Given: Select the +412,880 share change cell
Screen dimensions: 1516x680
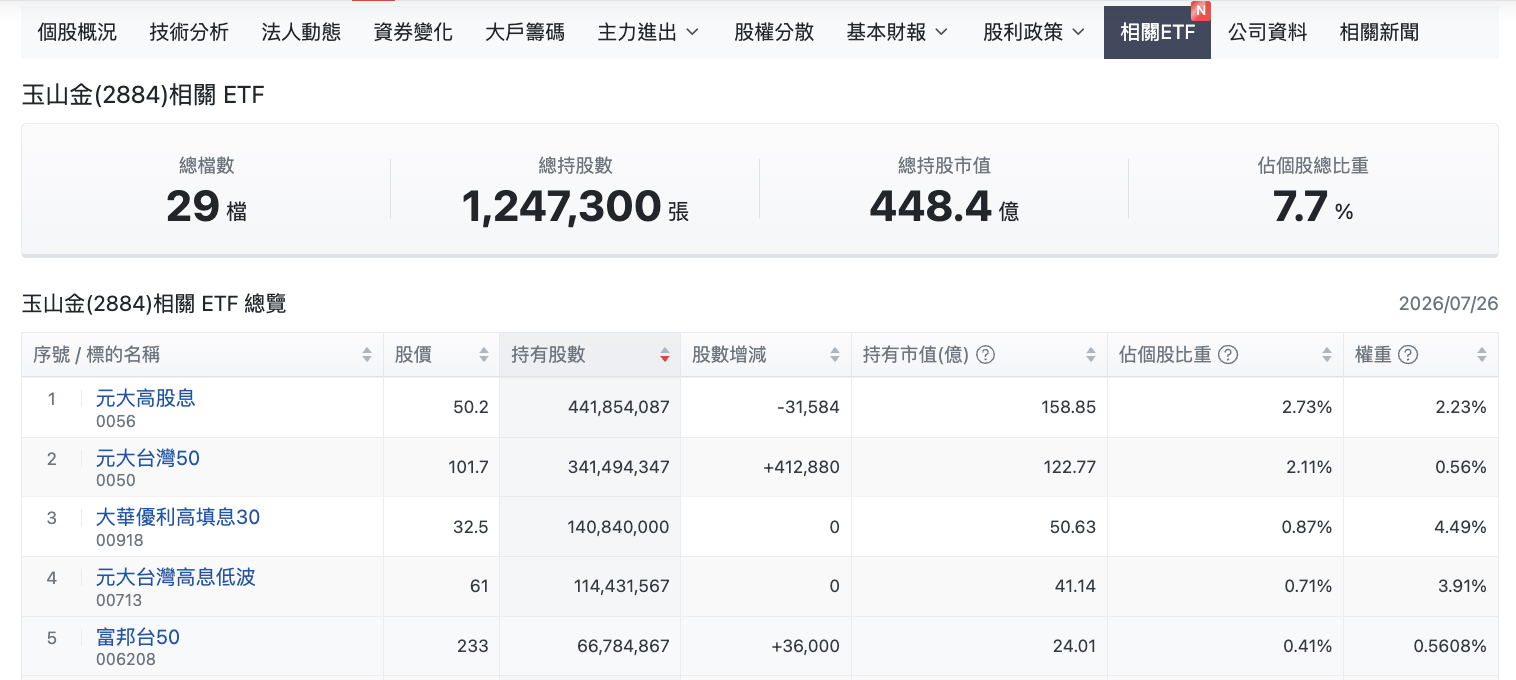Looking at the screenshot, I should pyautogui.click(x=766, y=467).
